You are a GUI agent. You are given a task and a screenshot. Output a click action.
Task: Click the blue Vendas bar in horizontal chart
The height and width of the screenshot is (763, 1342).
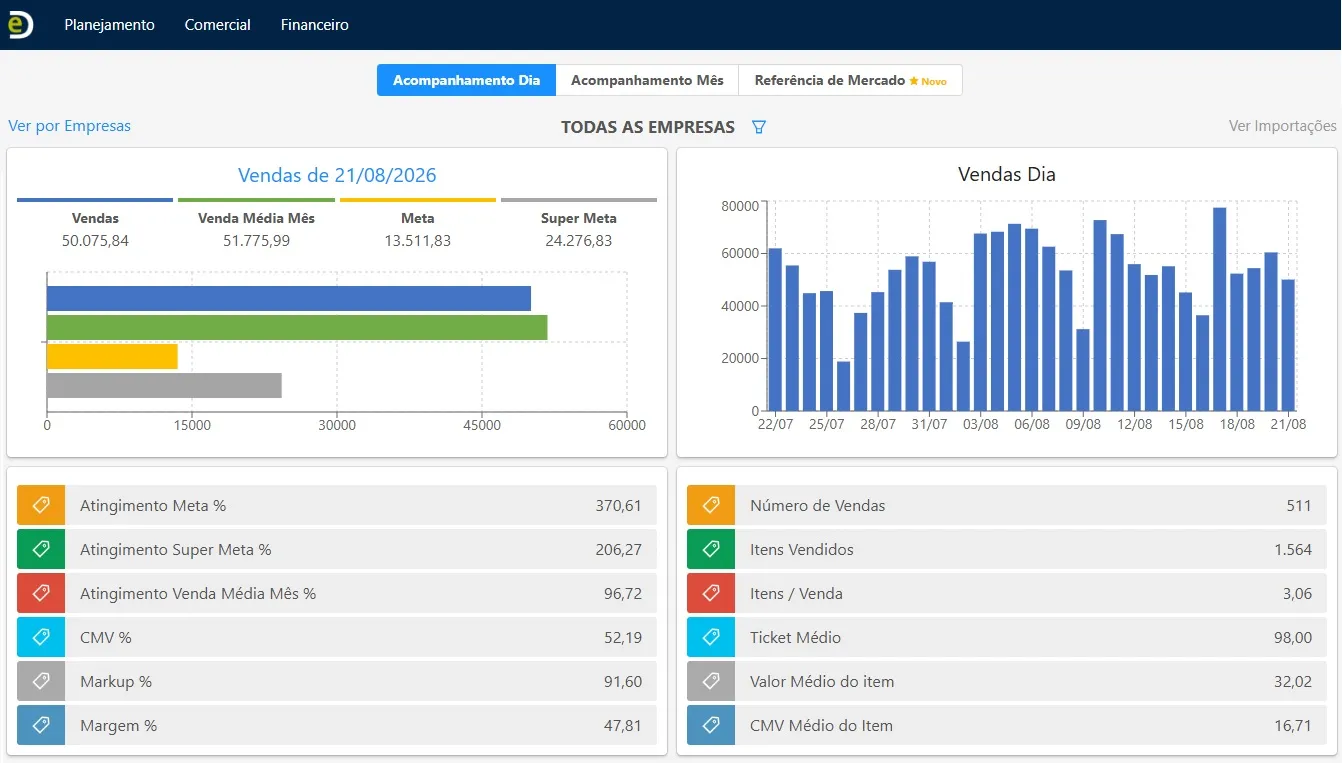(x=289, y=298)
